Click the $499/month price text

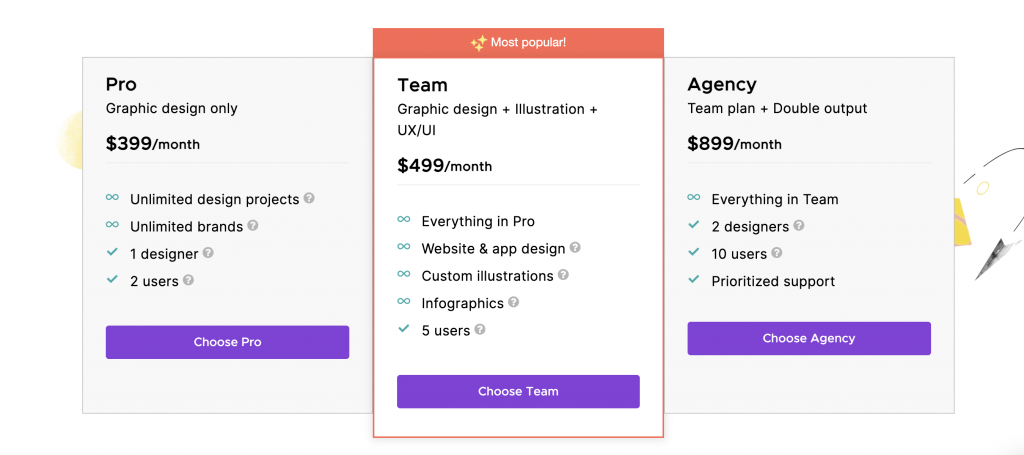[445, 166]
